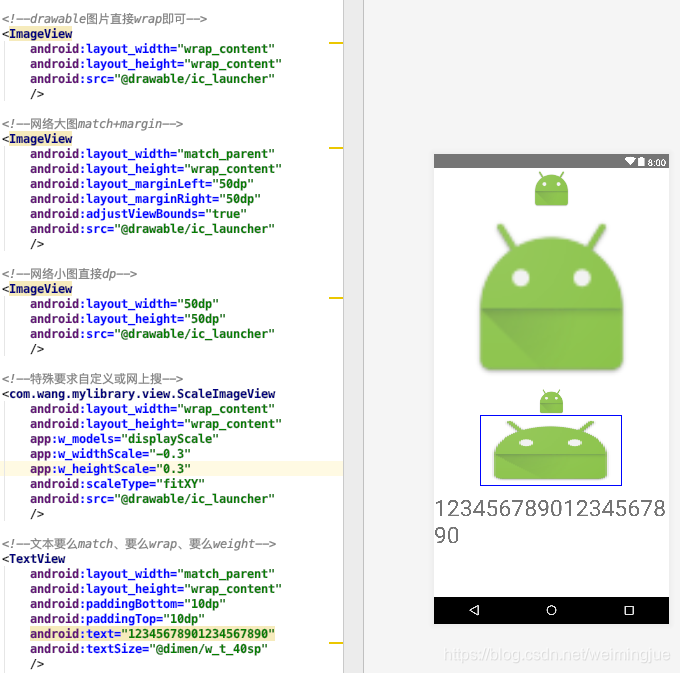680x673 pixels.
Task: Click the comment "drawable图片直接wrap即可"
Action: (104, 19)
